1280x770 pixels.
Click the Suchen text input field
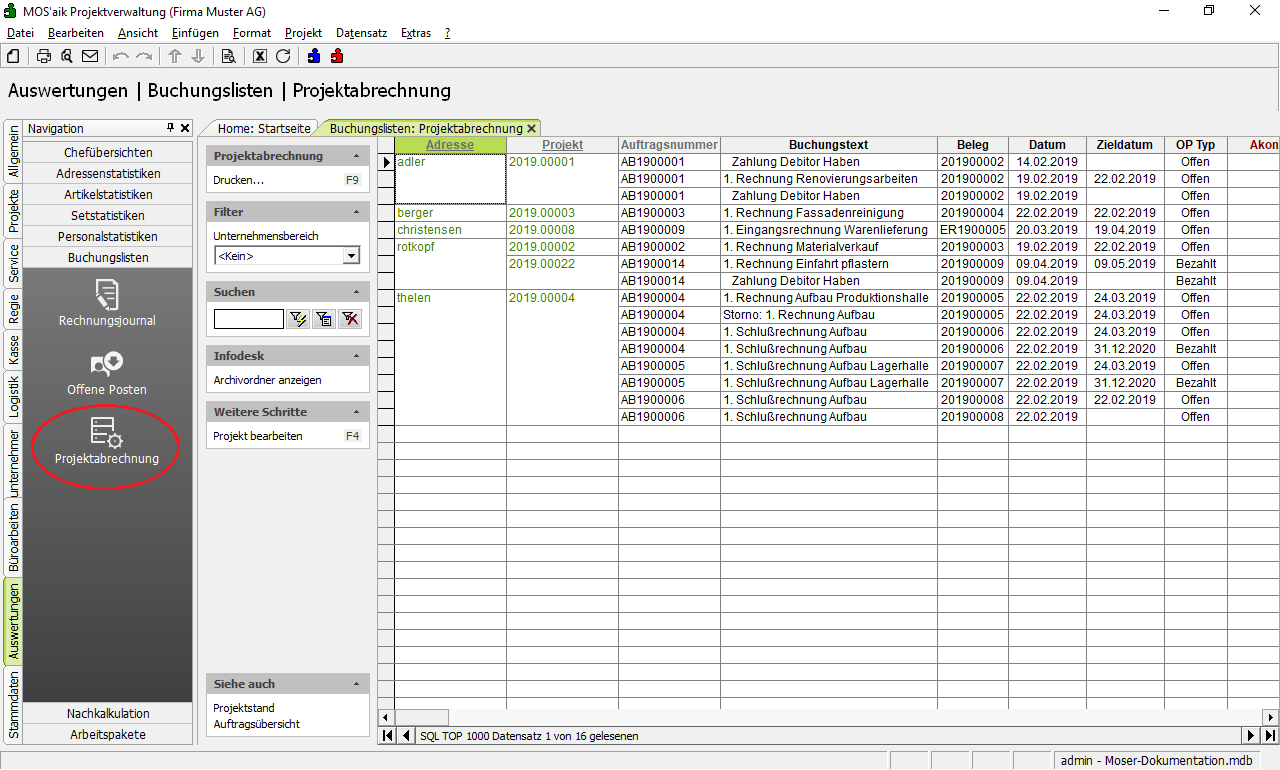pyautogui.click(x=248, y=319)
